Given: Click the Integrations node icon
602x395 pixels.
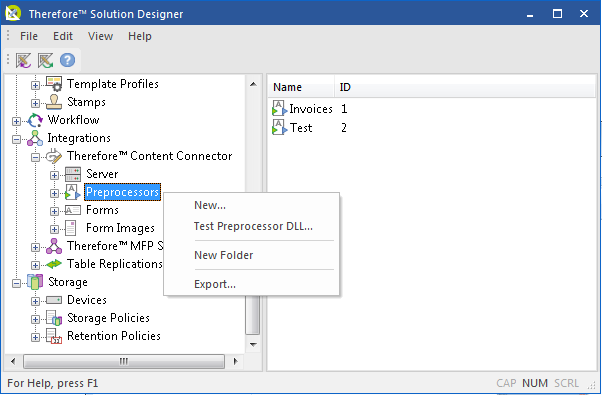Looking at the screenshot, I should (x=35, y=138).
